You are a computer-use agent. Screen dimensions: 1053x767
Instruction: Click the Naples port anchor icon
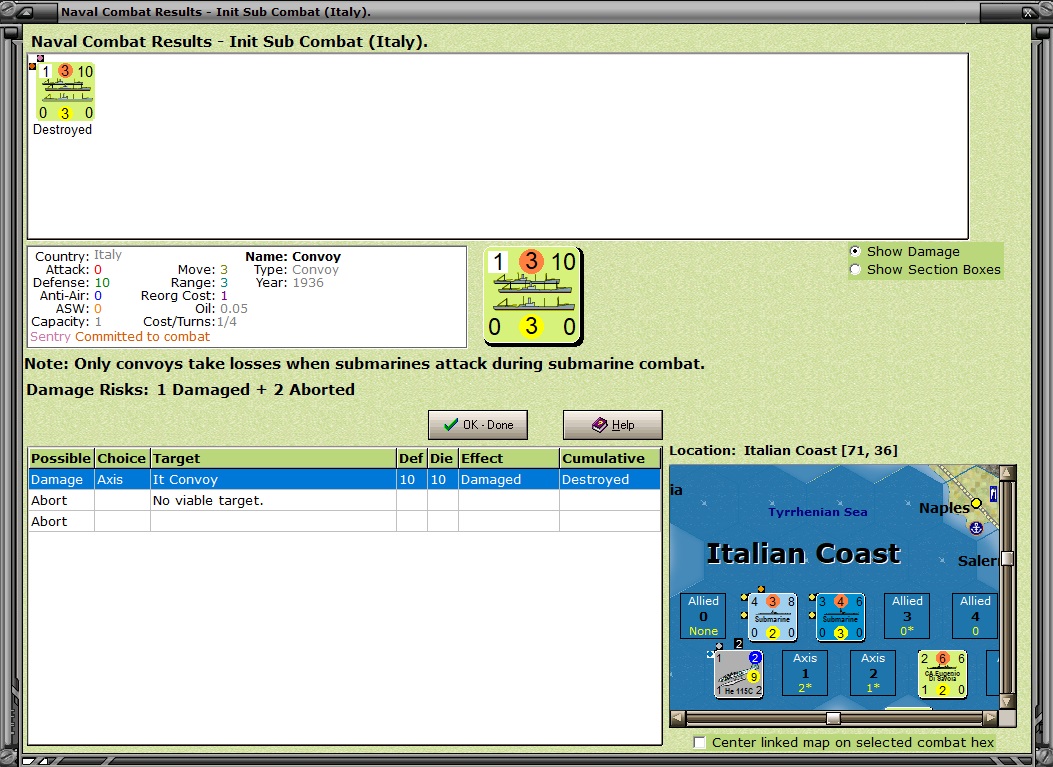point(976,528)
